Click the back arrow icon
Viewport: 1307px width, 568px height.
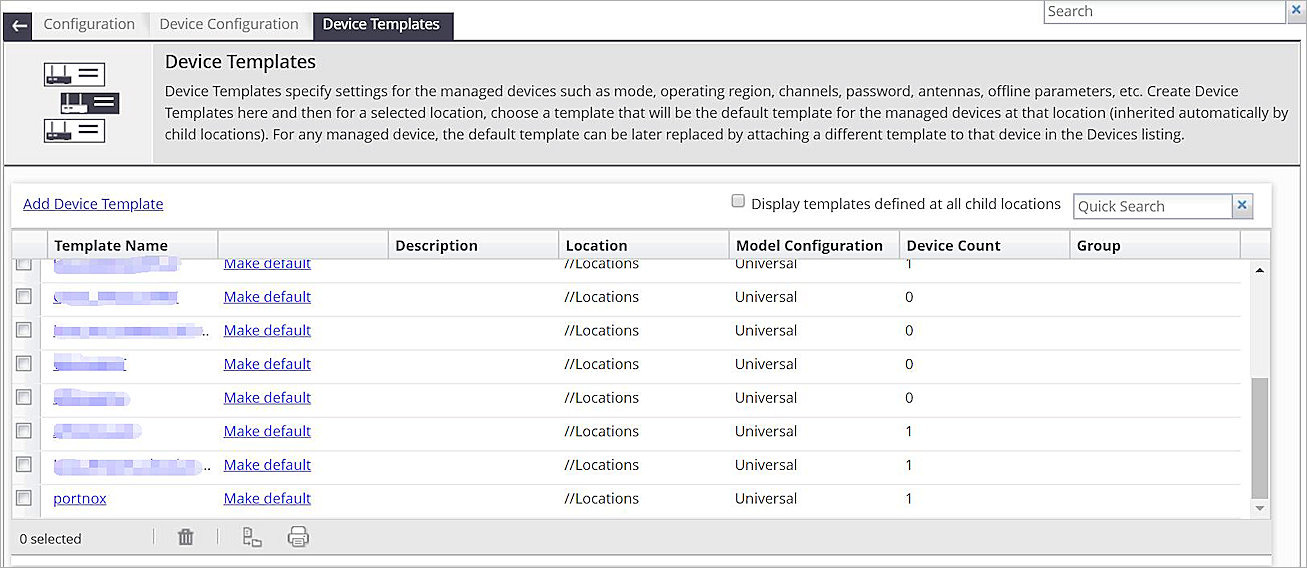pos(19,25)
